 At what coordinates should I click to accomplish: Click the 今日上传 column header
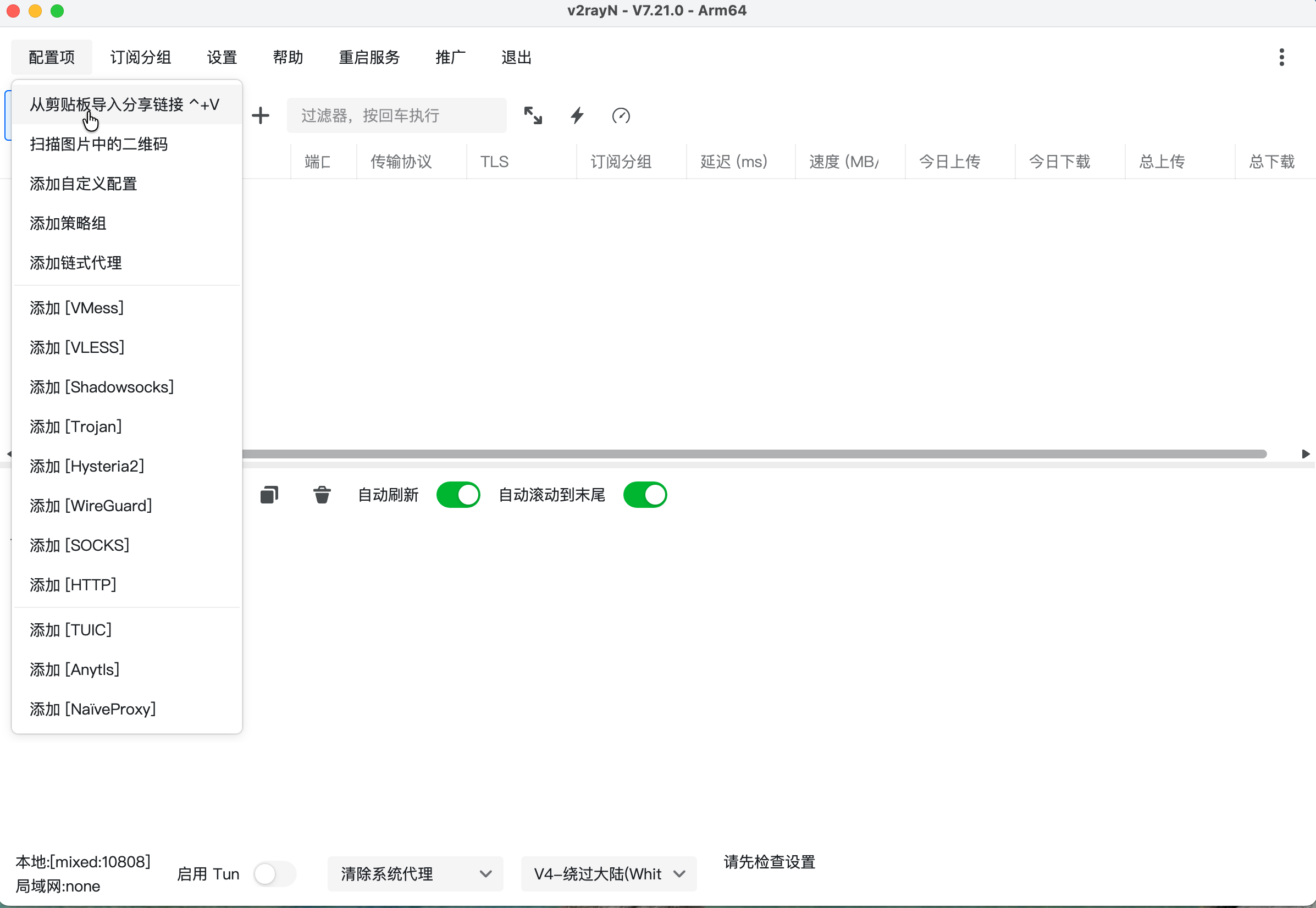(x=960, y=162)
